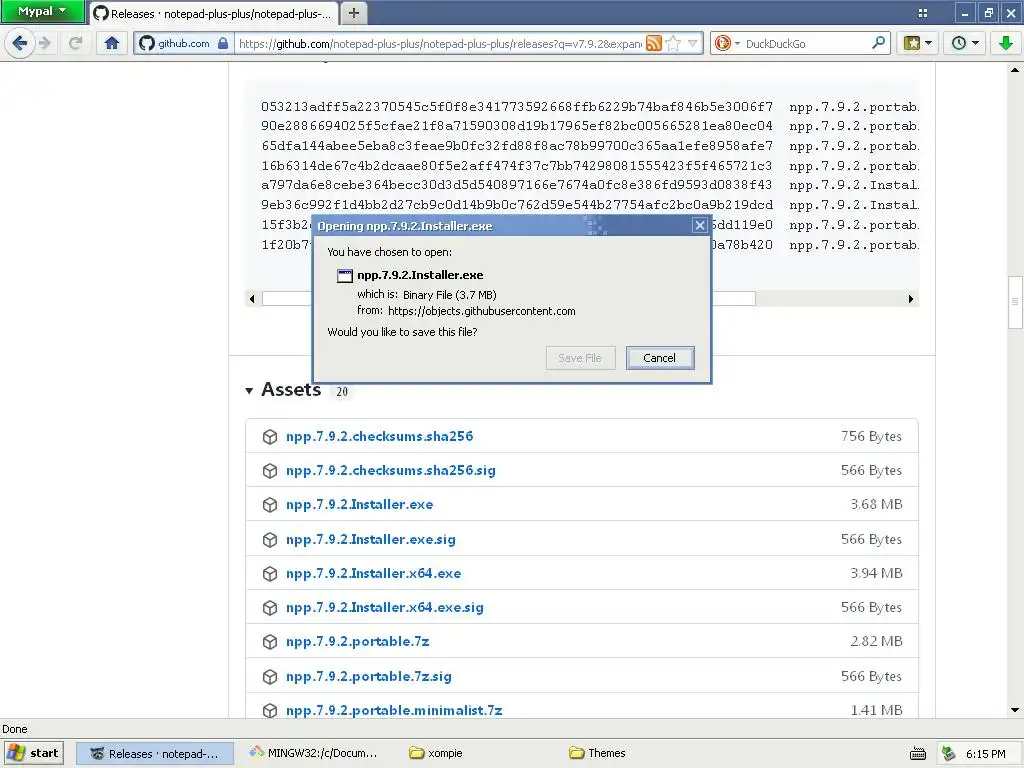Viewport: 1024px width, 768px height.
Task: Click package icon beside Installer.x64.exe.sig
Action: (x=270, y=608)
